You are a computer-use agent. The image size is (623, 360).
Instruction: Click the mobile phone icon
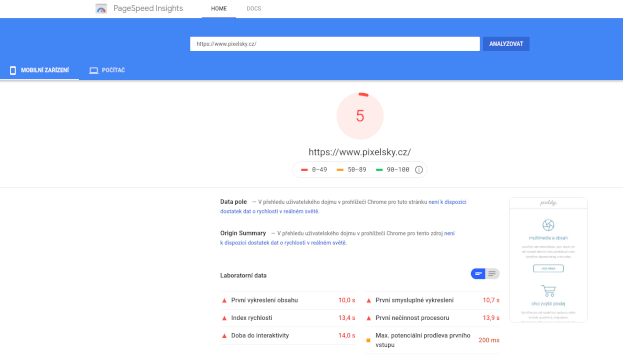(13, 70)
